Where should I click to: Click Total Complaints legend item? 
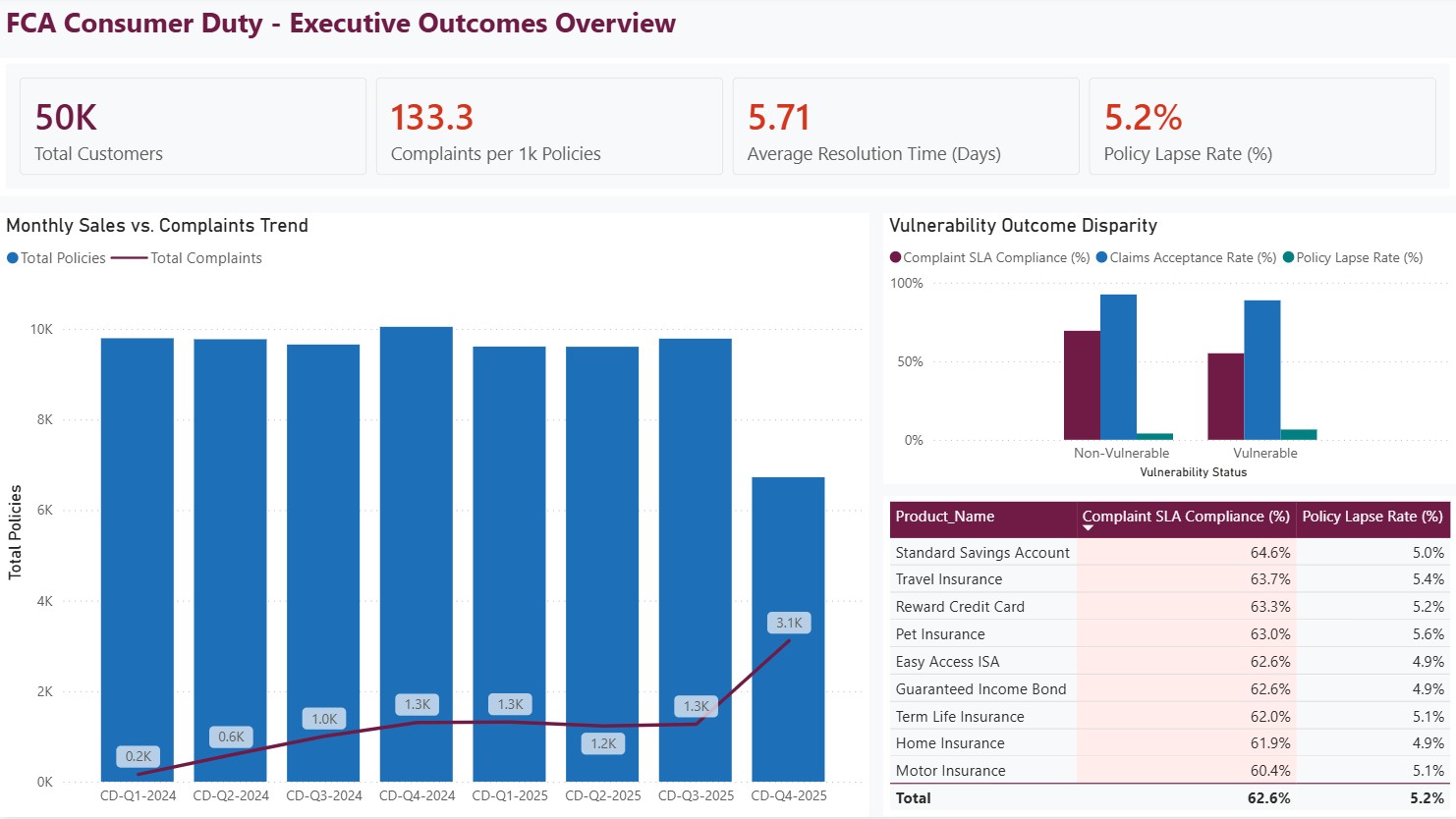187,258
